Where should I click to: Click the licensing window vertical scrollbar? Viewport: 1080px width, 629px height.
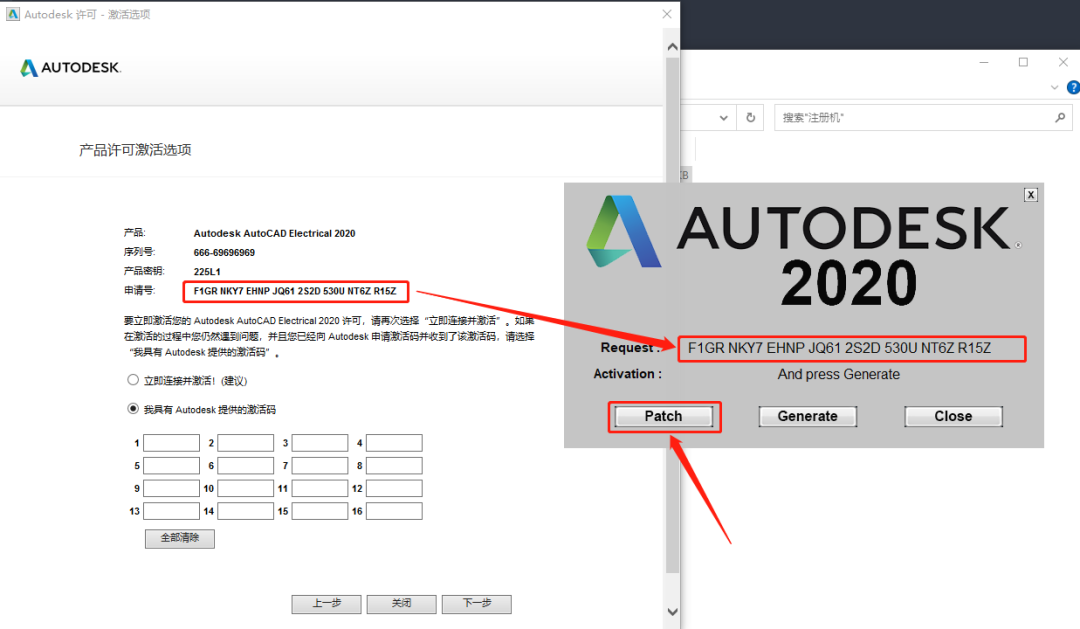(673, 315)
